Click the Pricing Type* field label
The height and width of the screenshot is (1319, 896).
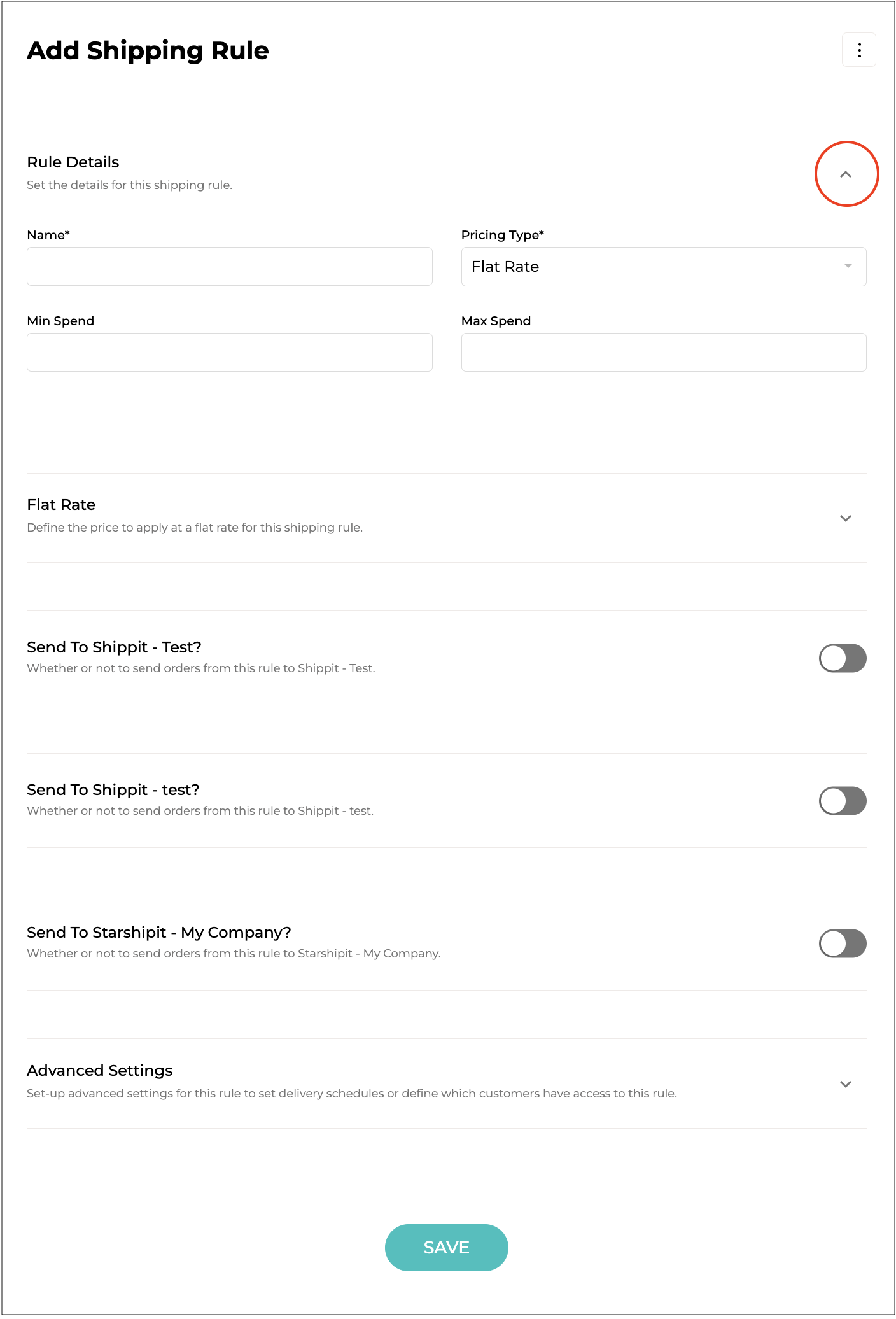(502, 235)
